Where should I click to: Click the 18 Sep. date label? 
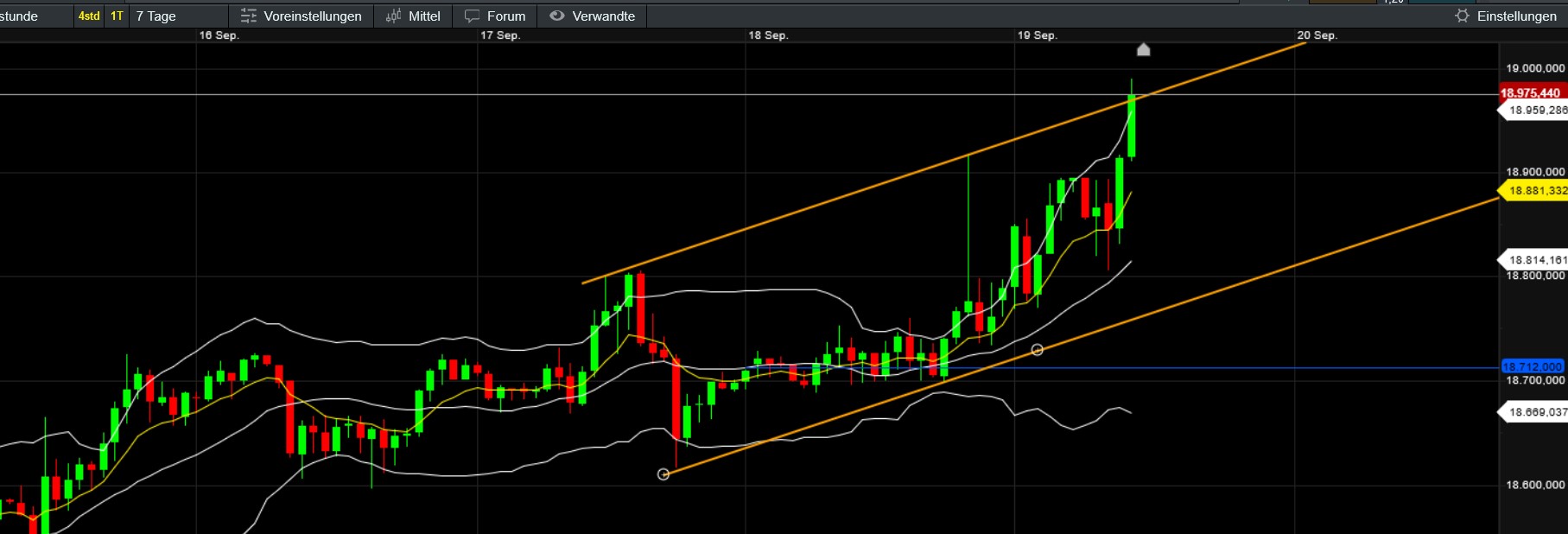(x=768, y=35)
